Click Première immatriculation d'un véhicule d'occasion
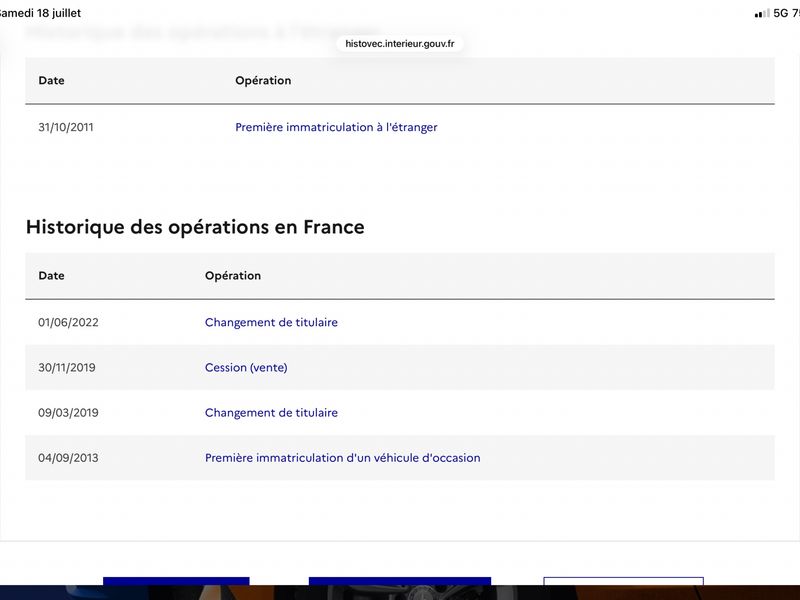 pos(342,458)
